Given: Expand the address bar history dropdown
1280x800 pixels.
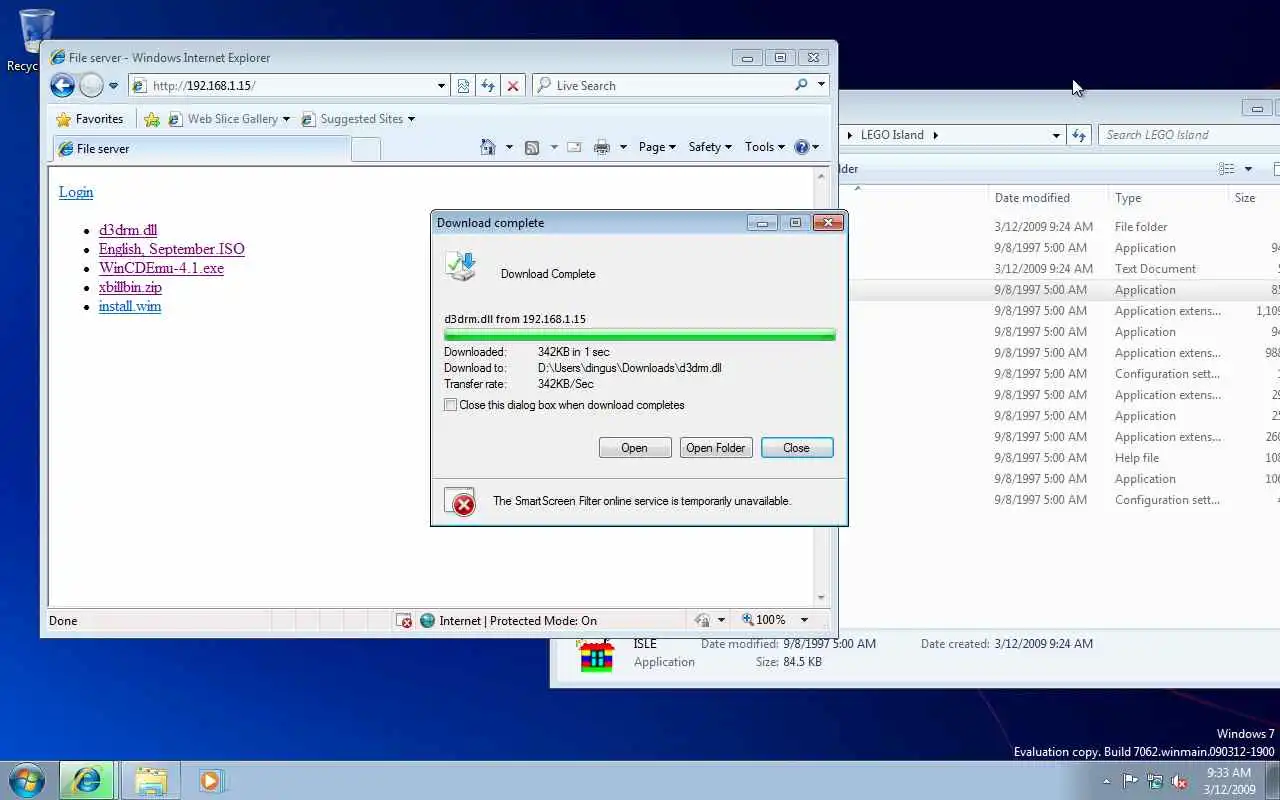Looking at the screenshot, I should [441, 86].
